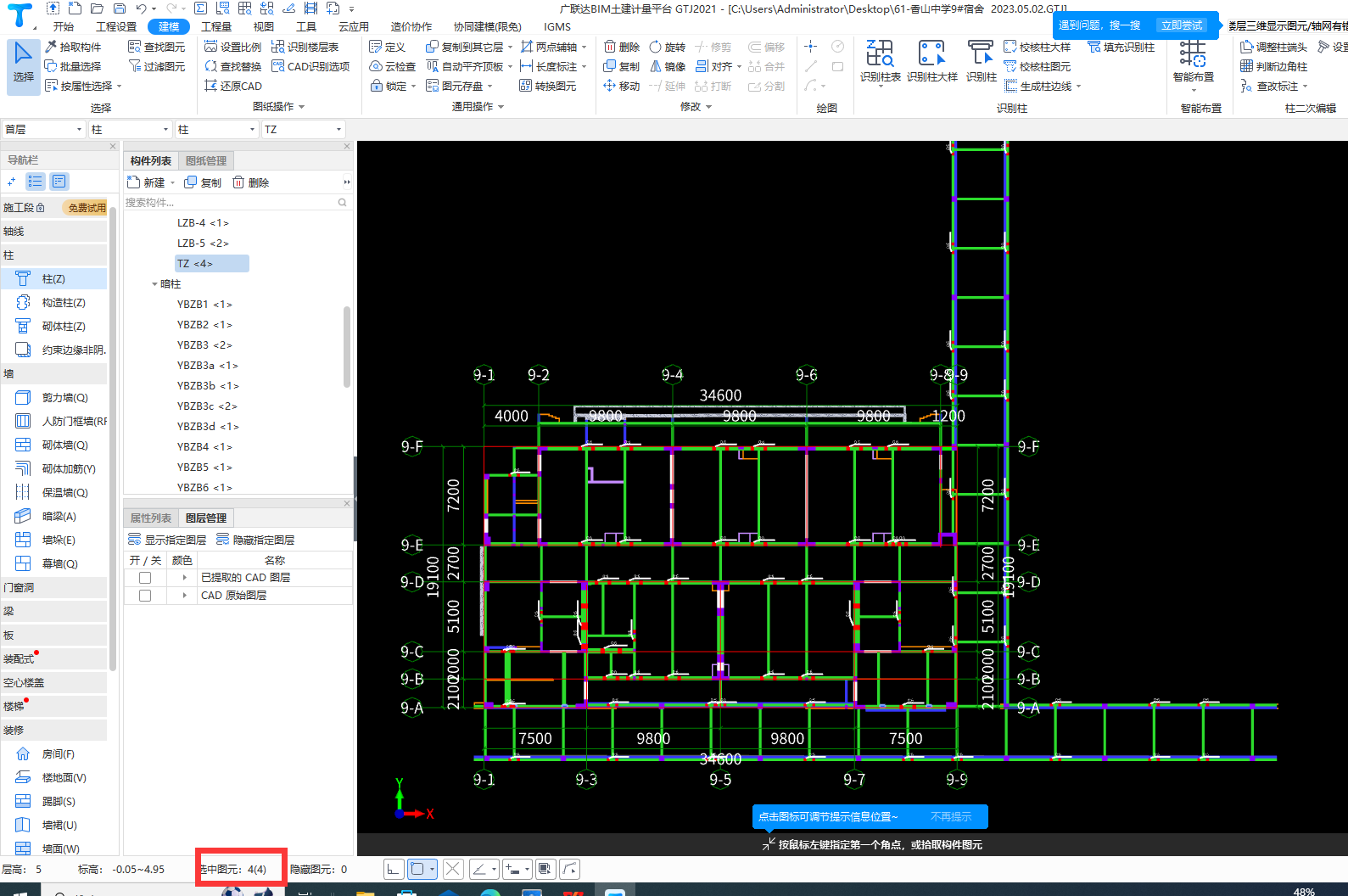Click 立即尝试 try now button
The width and height of the screenshot is (1348, 896).
[1182, 25]
